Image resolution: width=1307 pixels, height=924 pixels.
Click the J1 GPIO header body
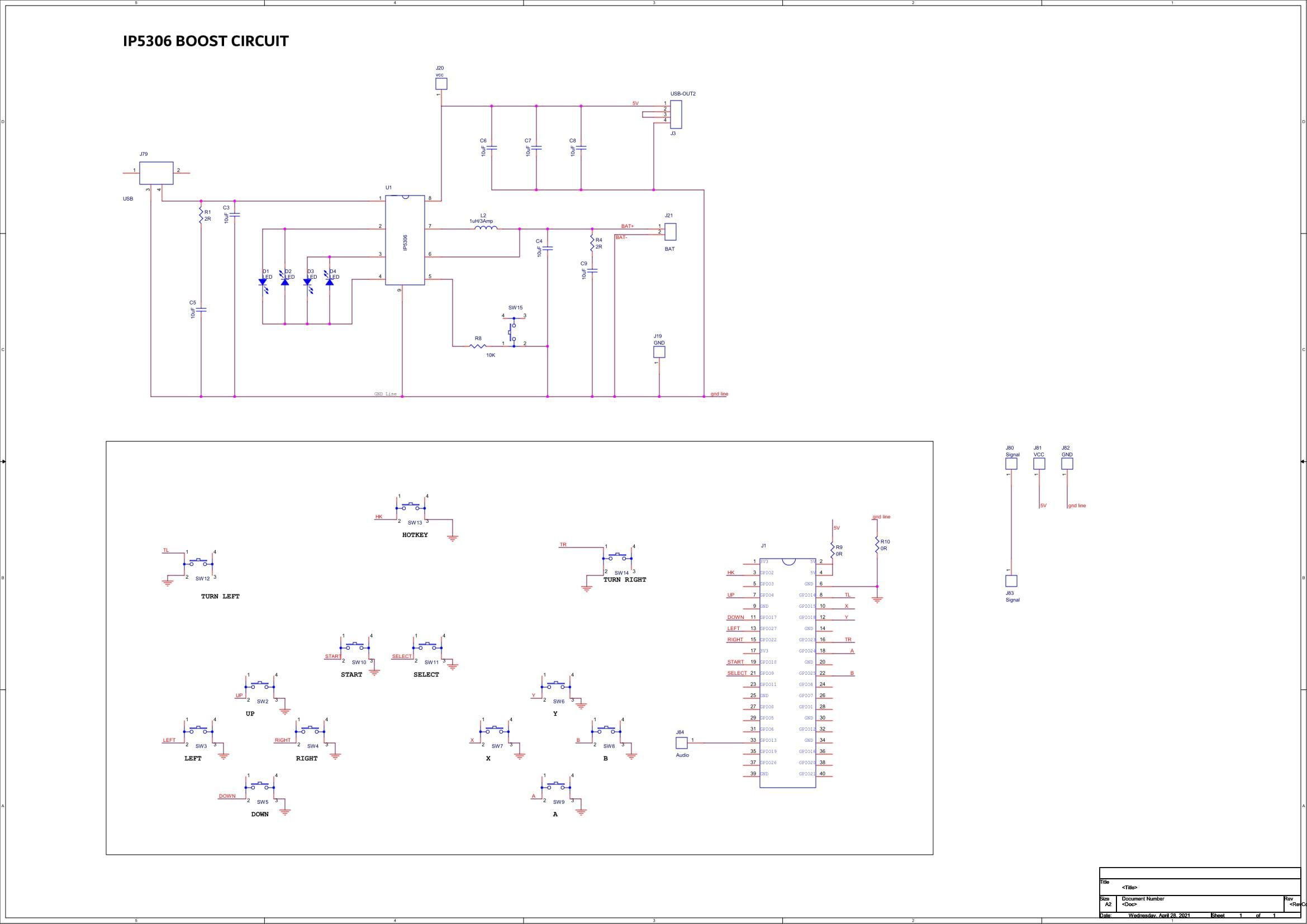tap(787, 673)
